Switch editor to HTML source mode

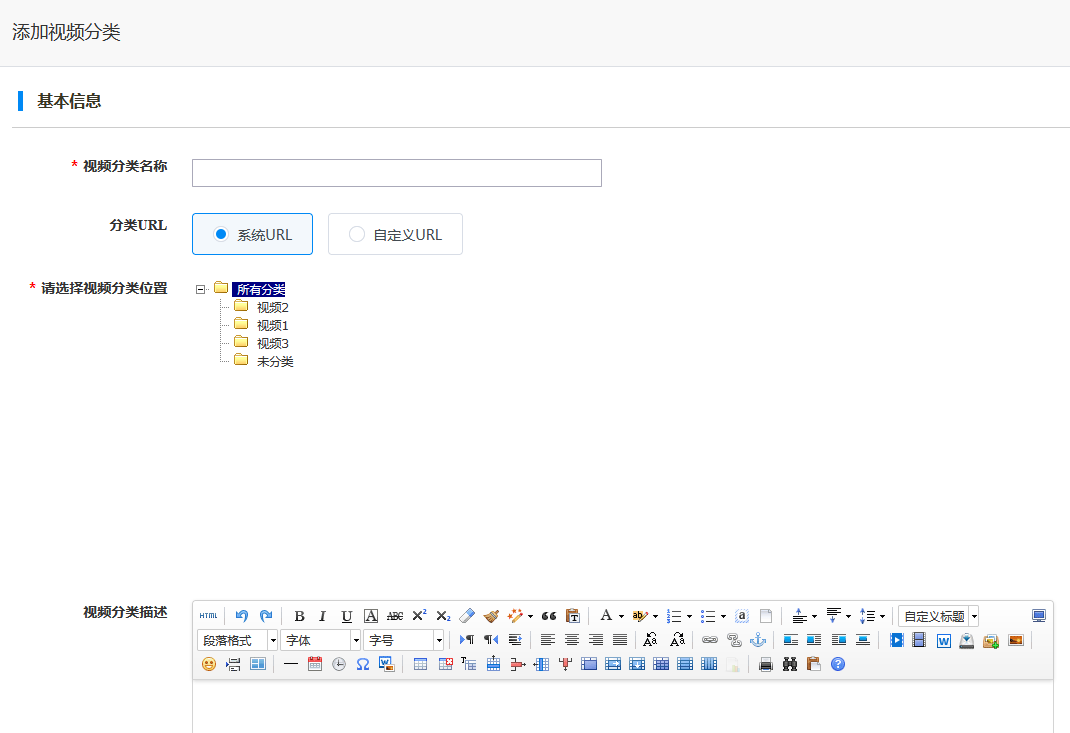pos(208,616)
